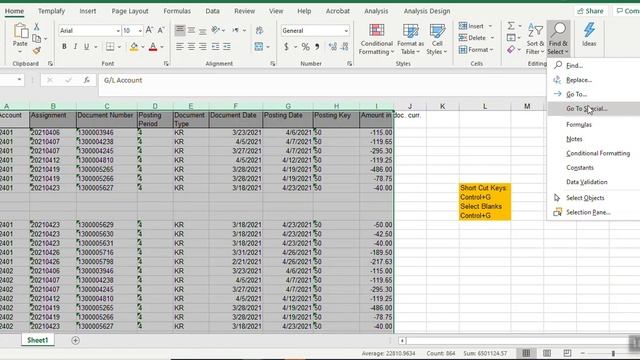Viewport: 640px width, 360px height.
Task: Toggle Italic formatting
Action: click(x=75, y=47)
